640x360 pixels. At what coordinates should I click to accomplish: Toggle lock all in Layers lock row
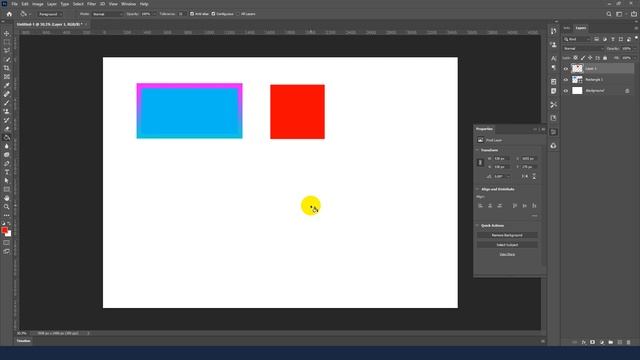click(x=605, y=58)
